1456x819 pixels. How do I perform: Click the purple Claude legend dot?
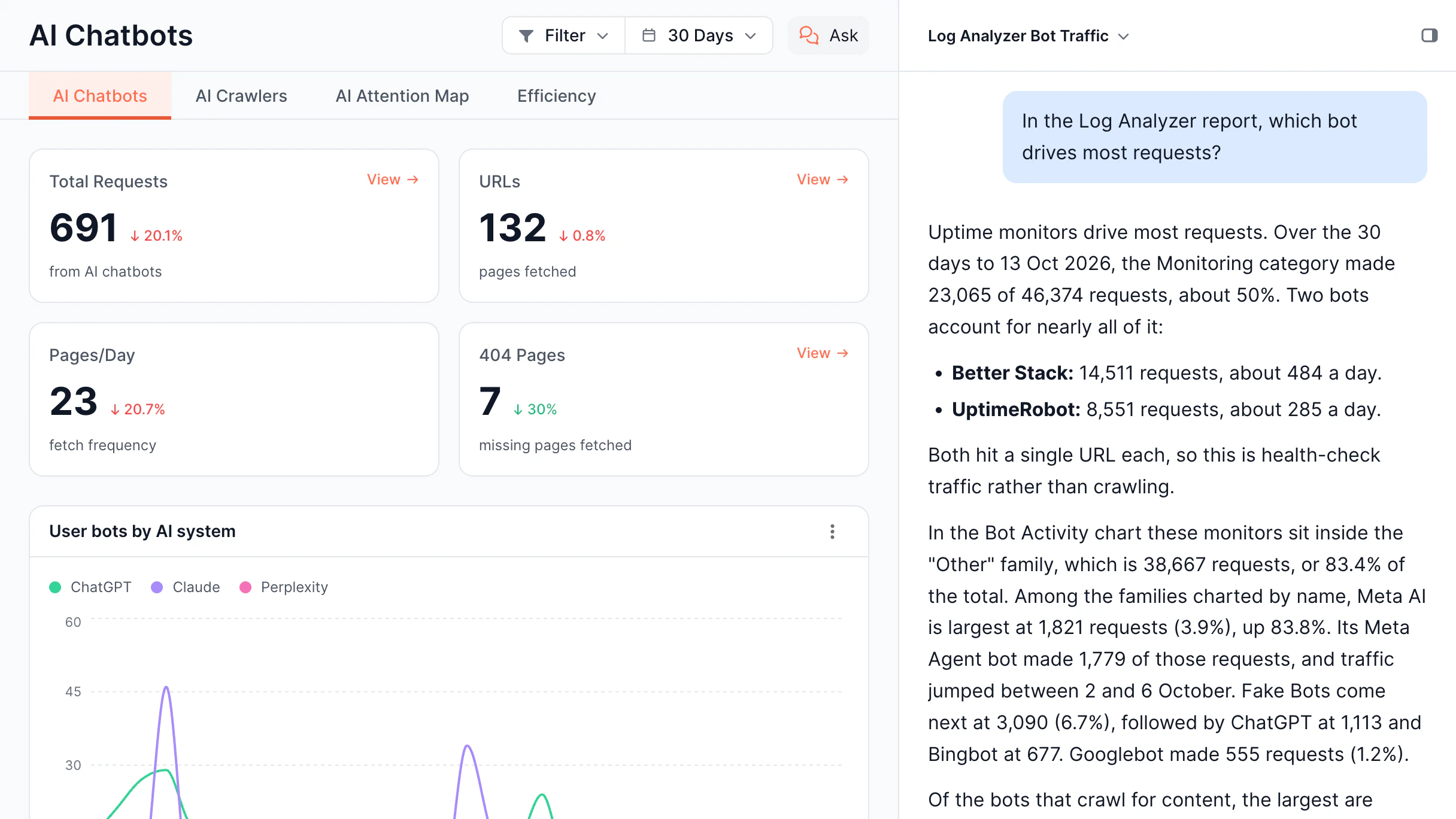(157, 587)
